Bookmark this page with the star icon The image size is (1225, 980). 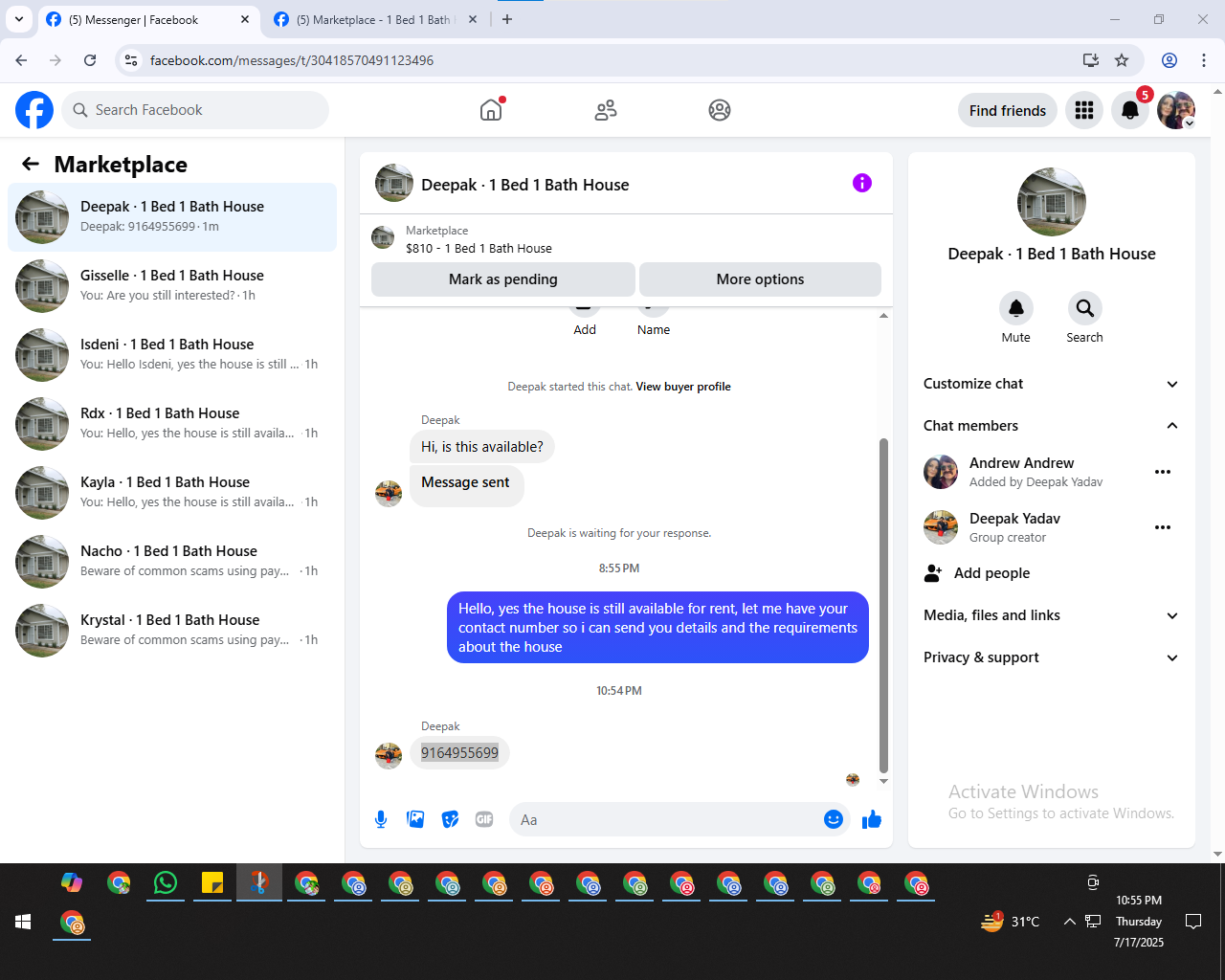[1122, 60]
